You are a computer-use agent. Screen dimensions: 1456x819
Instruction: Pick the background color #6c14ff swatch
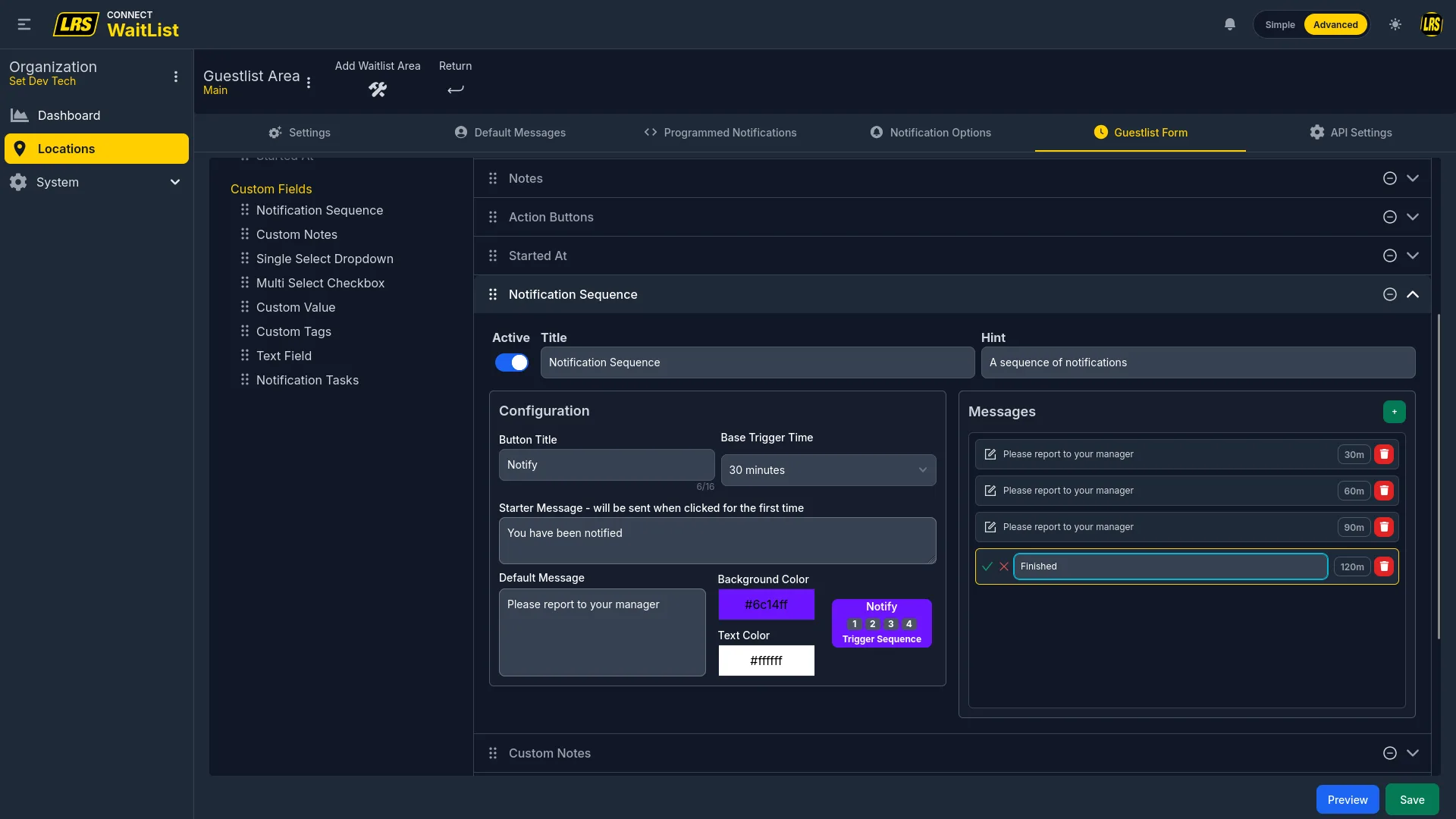[x=766, y=604]
